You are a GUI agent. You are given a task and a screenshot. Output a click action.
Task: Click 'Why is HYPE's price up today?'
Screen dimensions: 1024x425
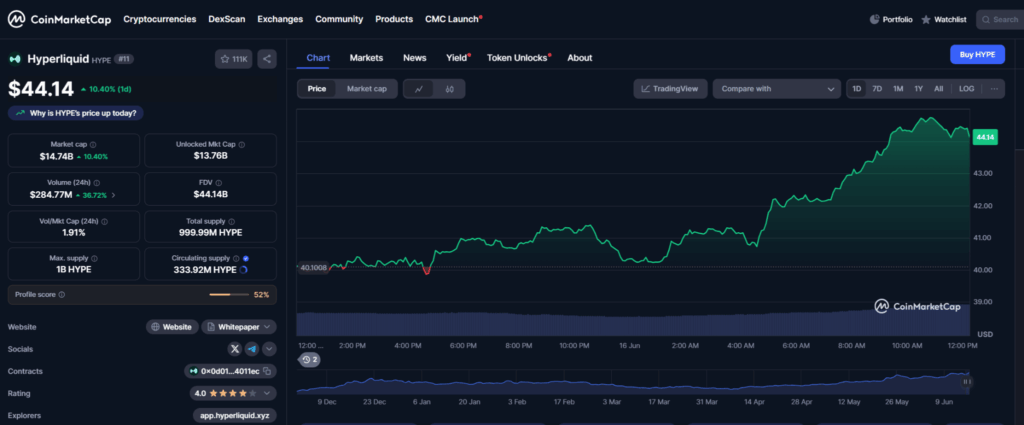coord(76,113)
